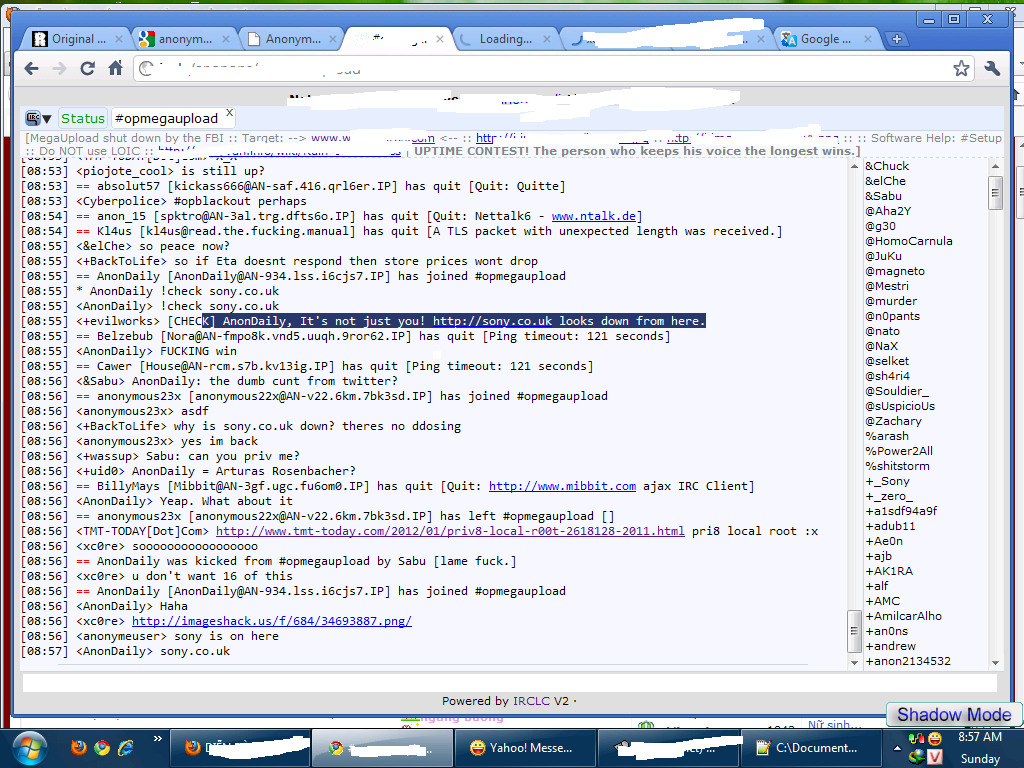Image resolution: width=1024 pixels, height=768 pixels.
Task: Reload the page with the refresh icon
Action: point(88,69)
